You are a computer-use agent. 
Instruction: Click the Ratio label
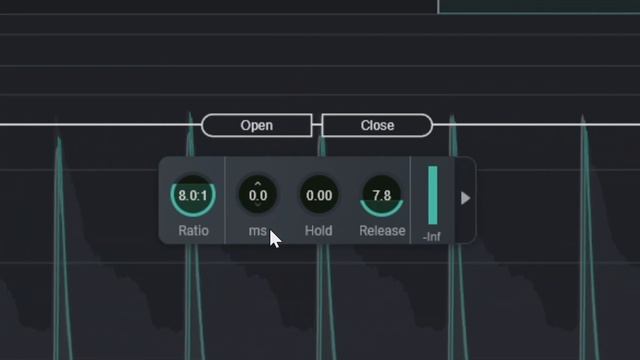pyautogui.click(x=193, y=231)
